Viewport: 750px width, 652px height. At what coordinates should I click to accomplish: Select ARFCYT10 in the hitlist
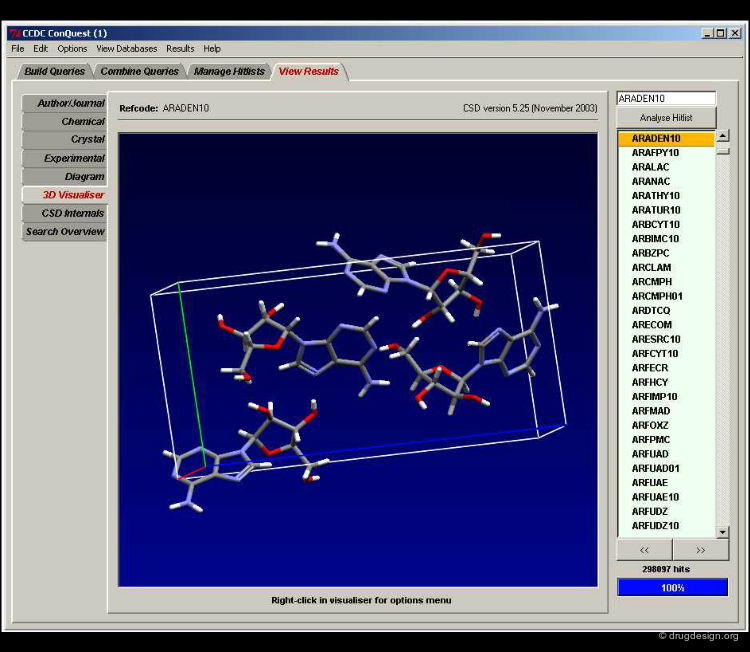point(666,354)
